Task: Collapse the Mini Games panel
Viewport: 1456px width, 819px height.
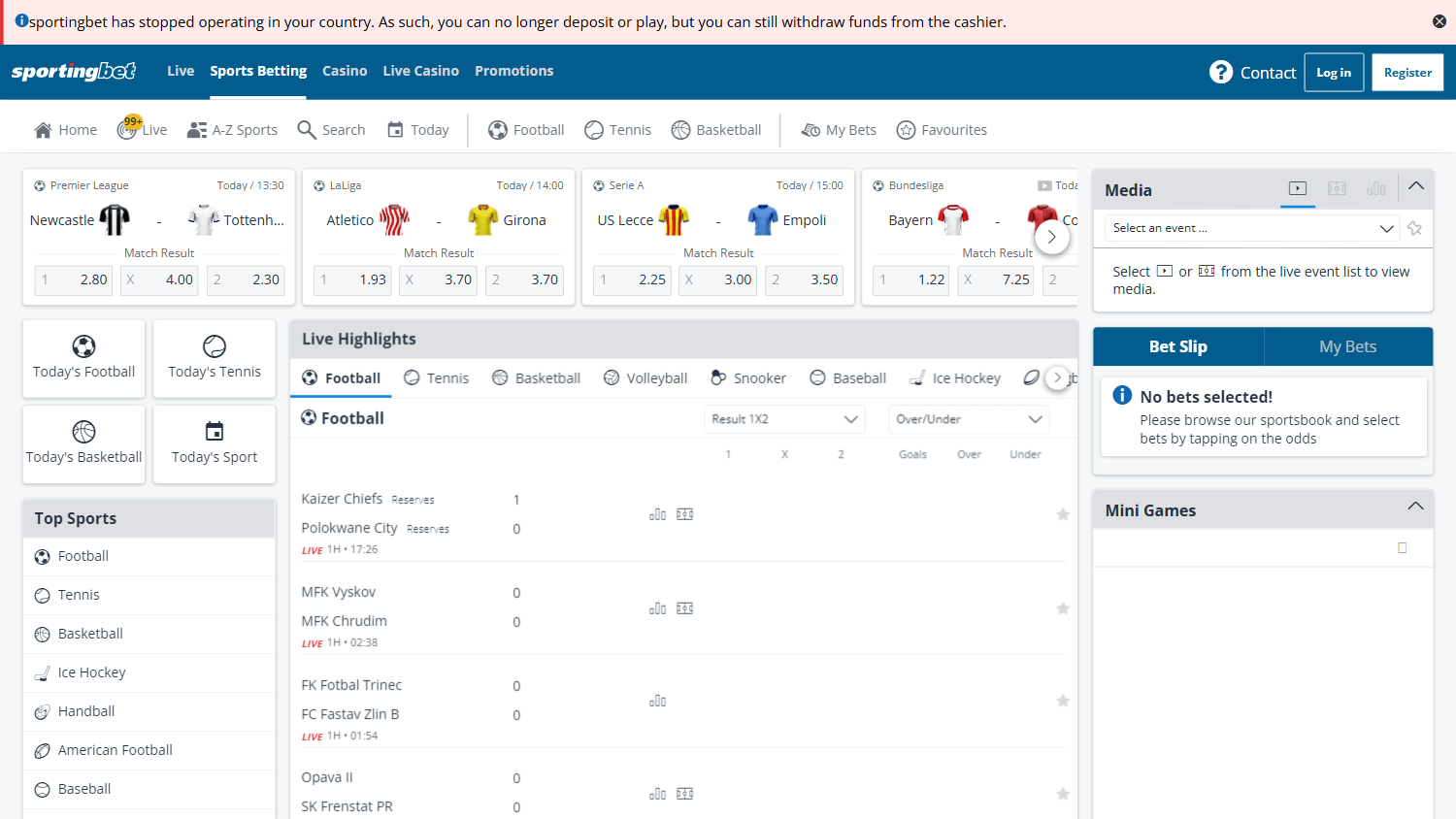Action: 1416,507
